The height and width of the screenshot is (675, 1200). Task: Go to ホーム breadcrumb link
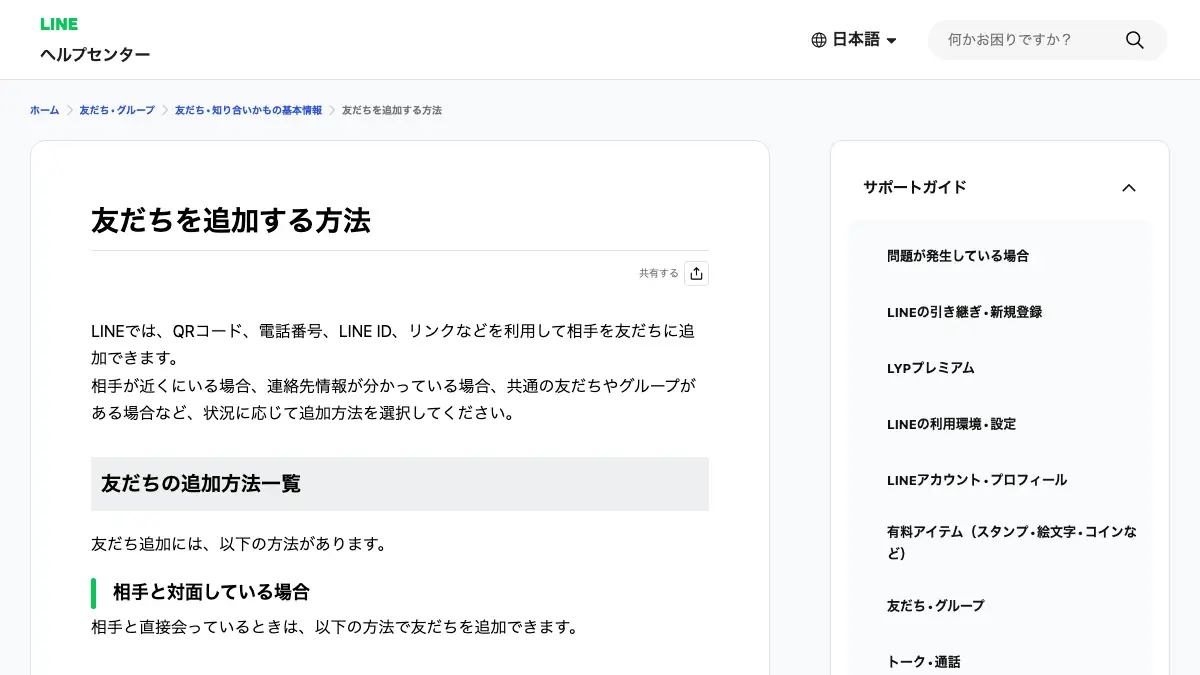tap(45, 110)
